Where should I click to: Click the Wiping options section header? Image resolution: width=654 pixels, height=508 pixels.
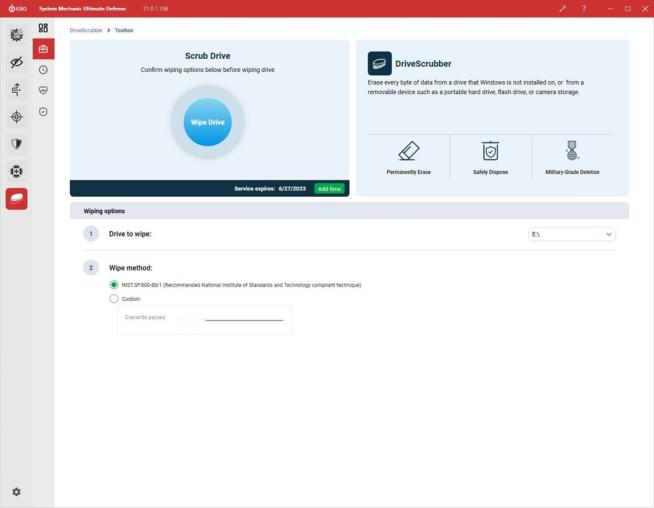350,211
